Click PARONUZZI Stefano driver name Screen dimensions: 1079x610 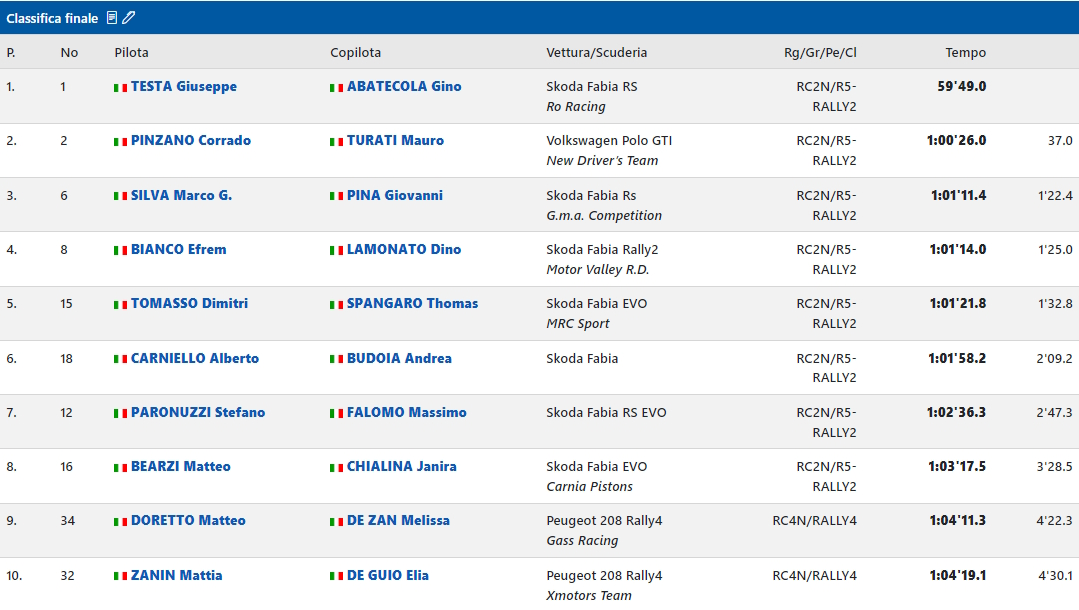point(198,412)
